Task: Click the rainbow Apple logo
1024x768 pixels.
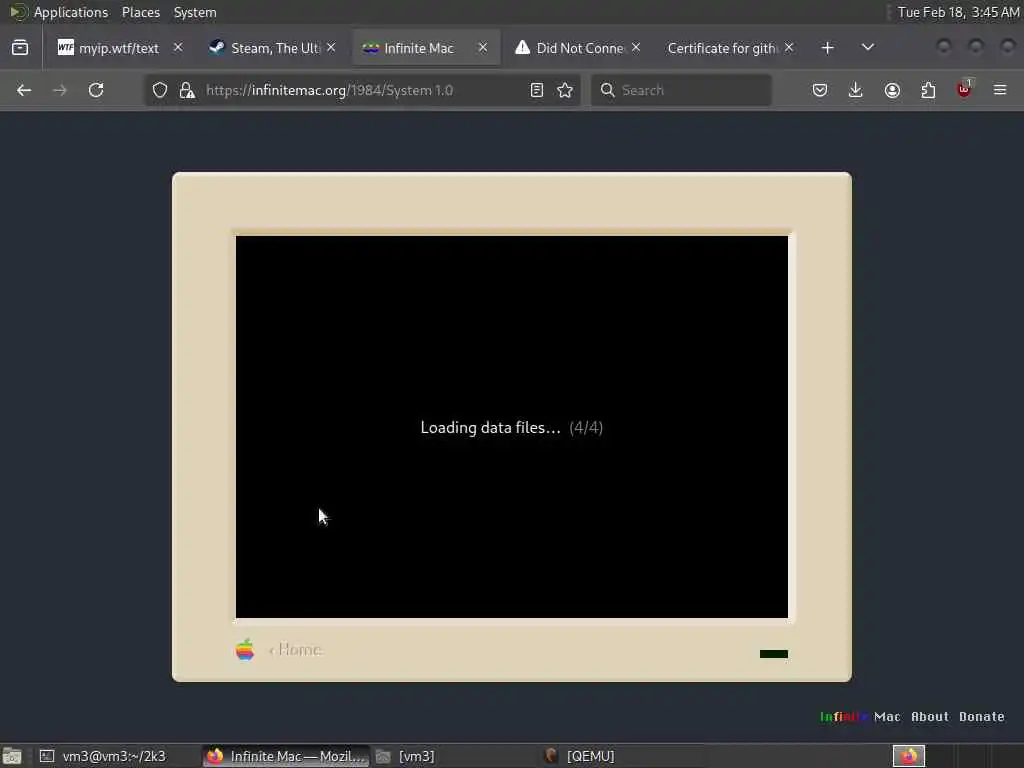Action: [x=245, y=649]
